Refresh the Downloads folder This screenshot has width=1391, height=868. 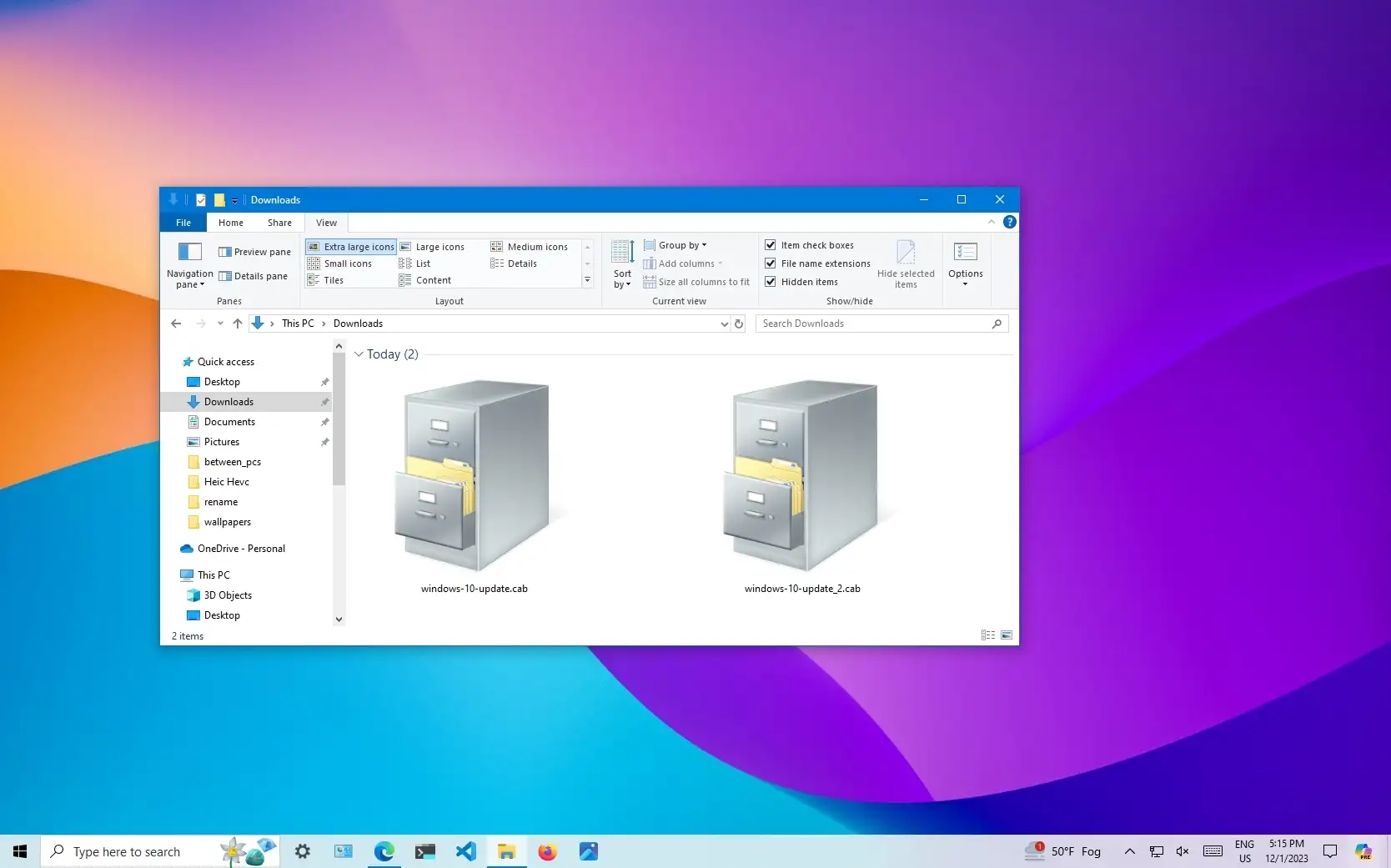click(738, 324)
